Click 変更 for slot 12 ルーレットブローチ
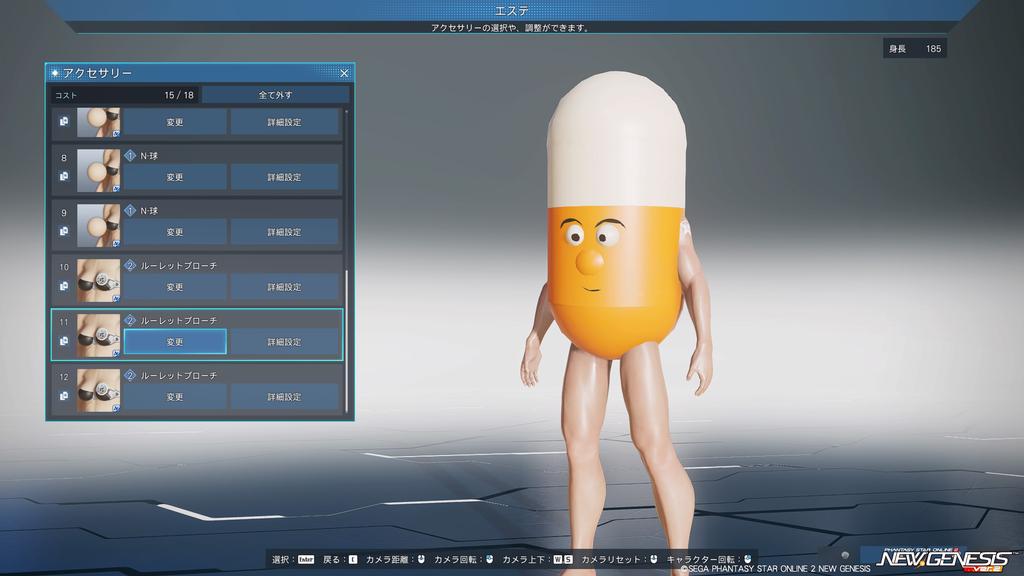1024x576 pixels. (x=175, y=396)
